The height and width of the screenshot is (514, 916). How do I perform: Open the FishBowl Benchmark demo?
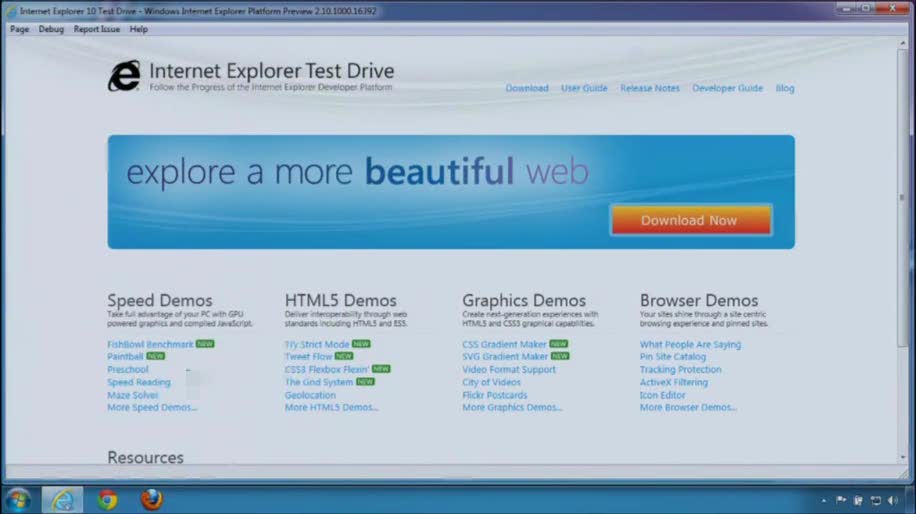pos(150,345)
